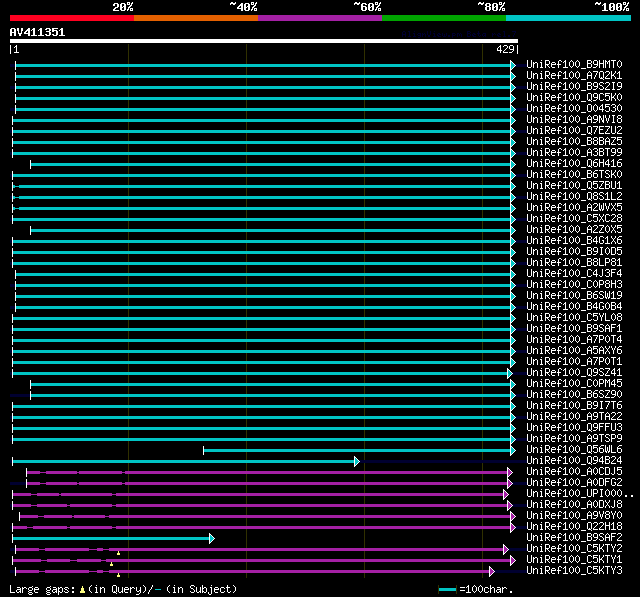640x597 pixels.
Task: Click the cyan ~100% legend segment
Action: pyautogui.click(x=569, y=18)
